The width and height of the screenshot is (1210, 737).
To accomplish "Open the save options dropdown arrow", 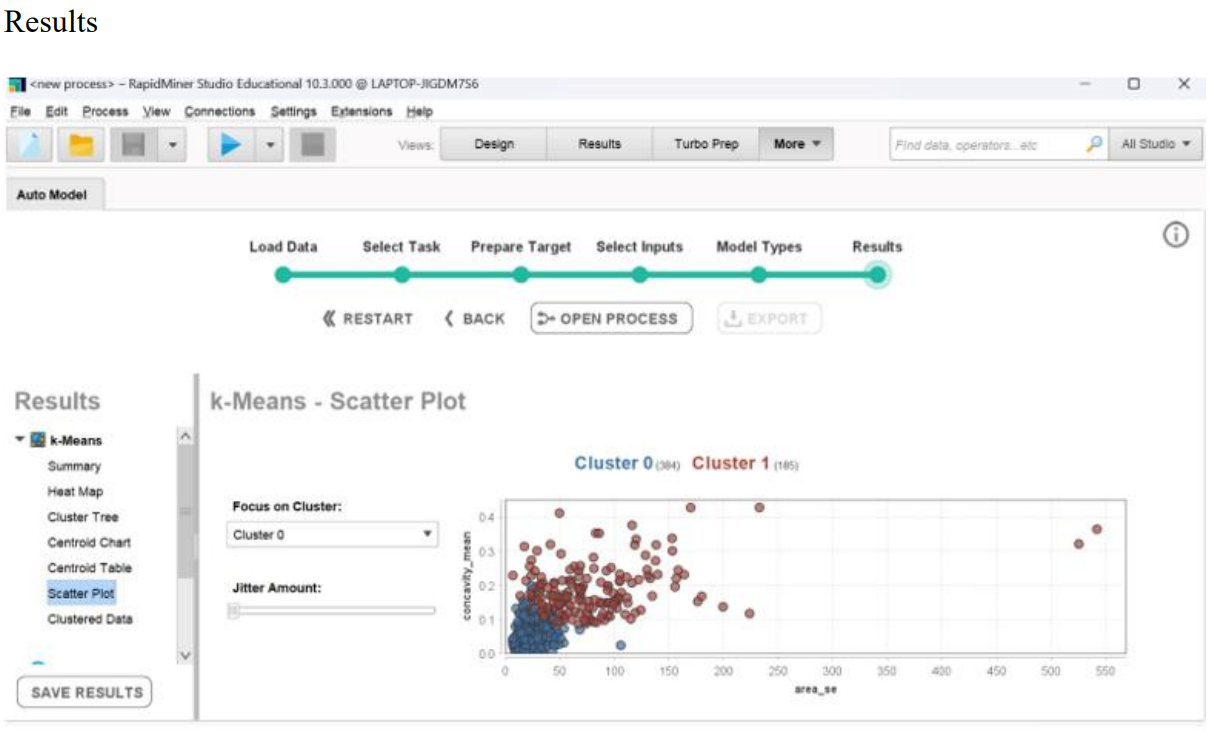I will pyautogui.click(x=172, y=145).
